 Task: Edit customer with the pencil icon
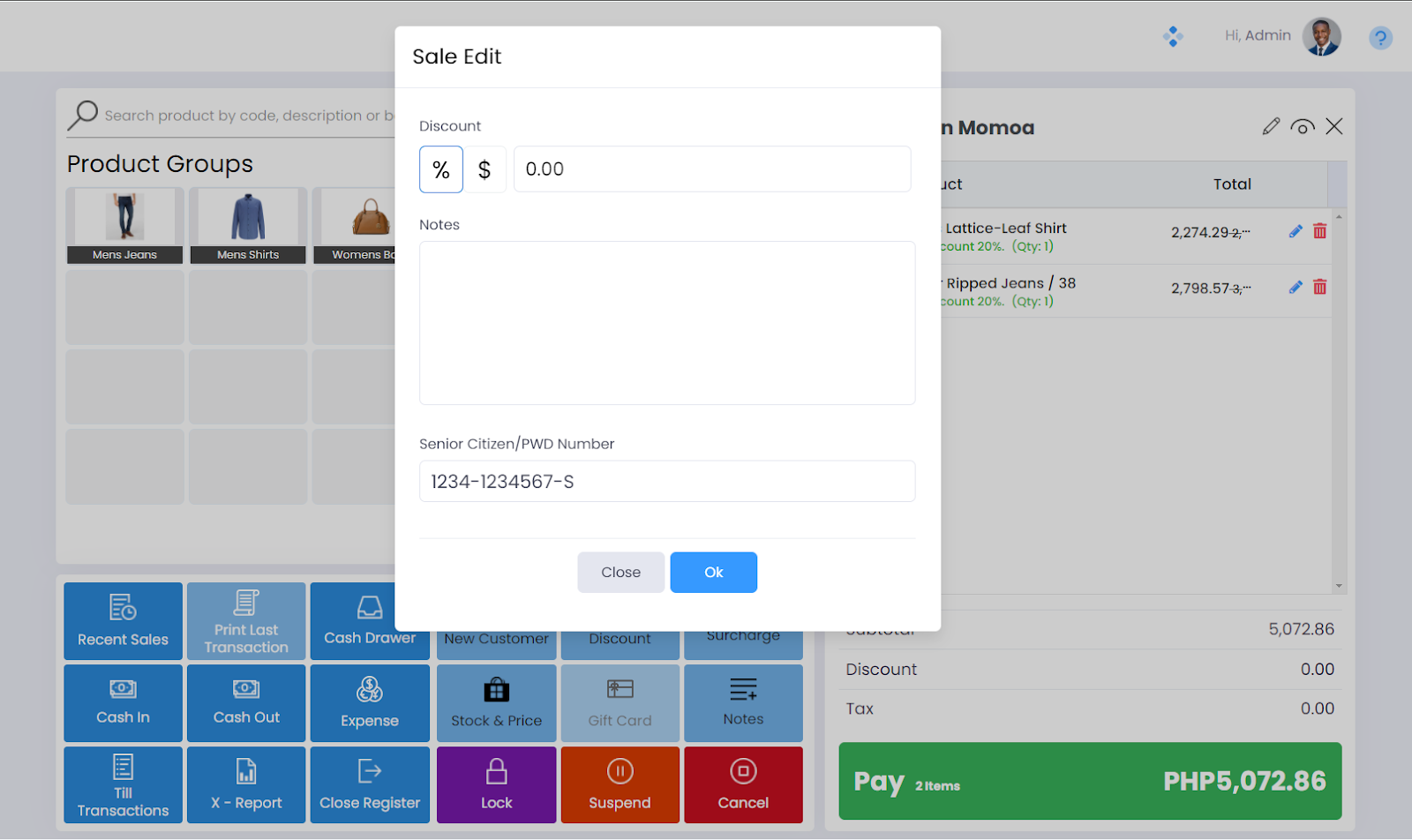(x=1271, y=127)
